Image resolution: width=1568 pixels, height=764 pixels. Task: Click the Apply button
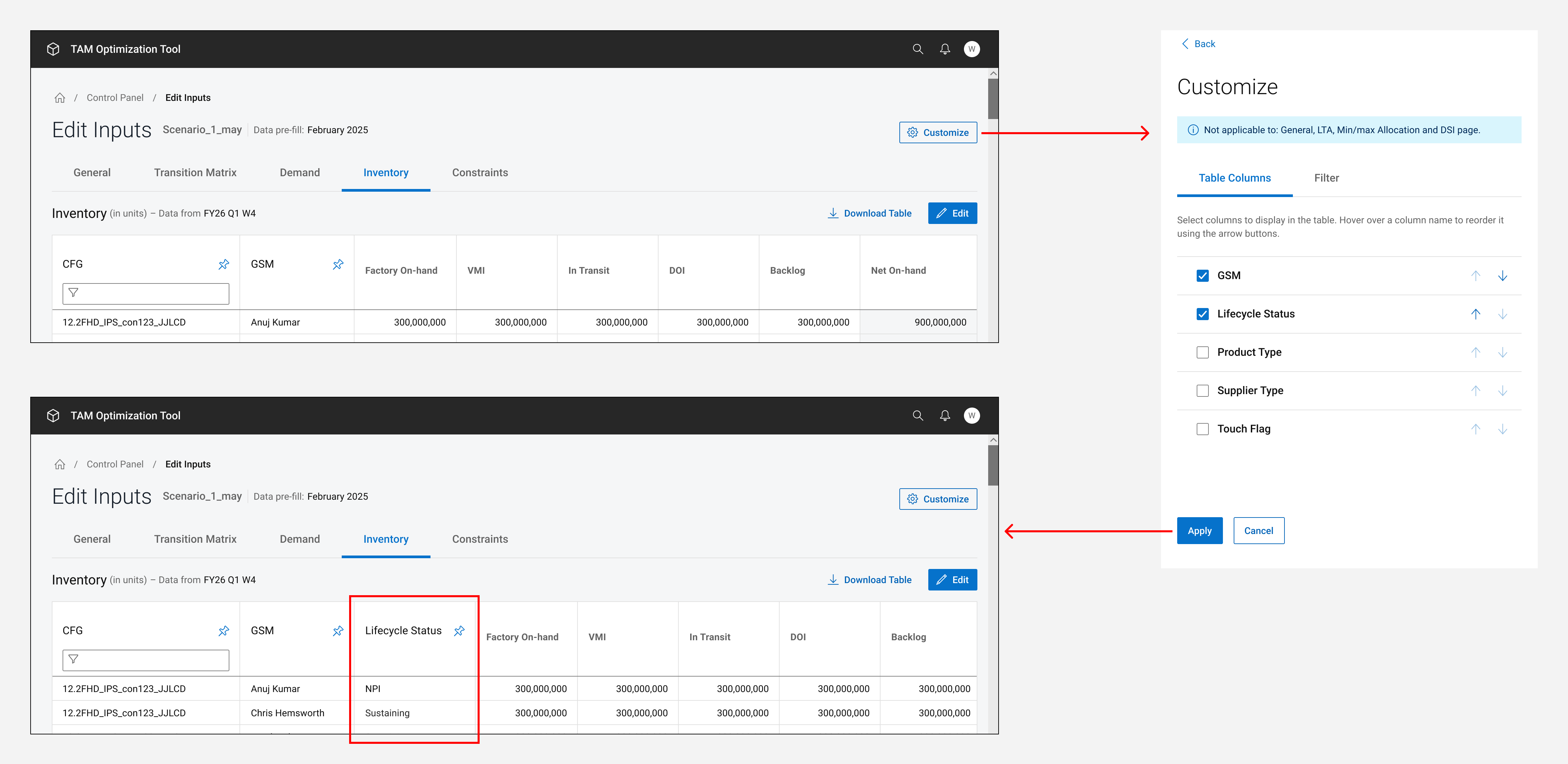(1199, 531)
